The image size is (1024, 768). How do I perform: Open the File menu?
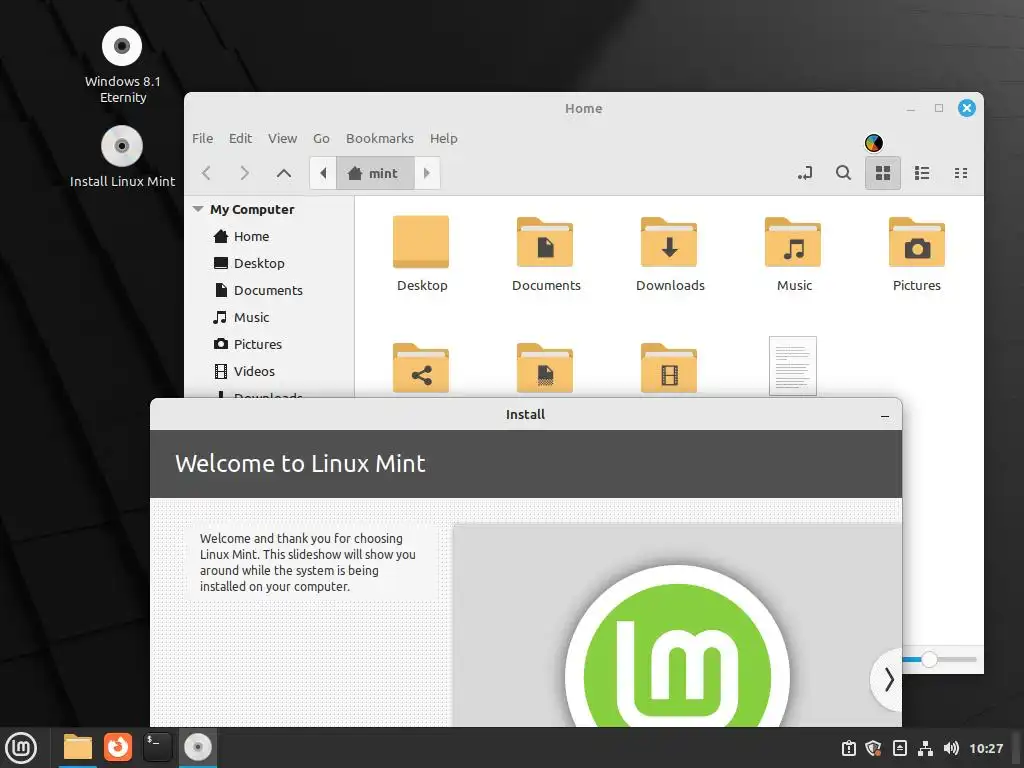click(202, 138)
